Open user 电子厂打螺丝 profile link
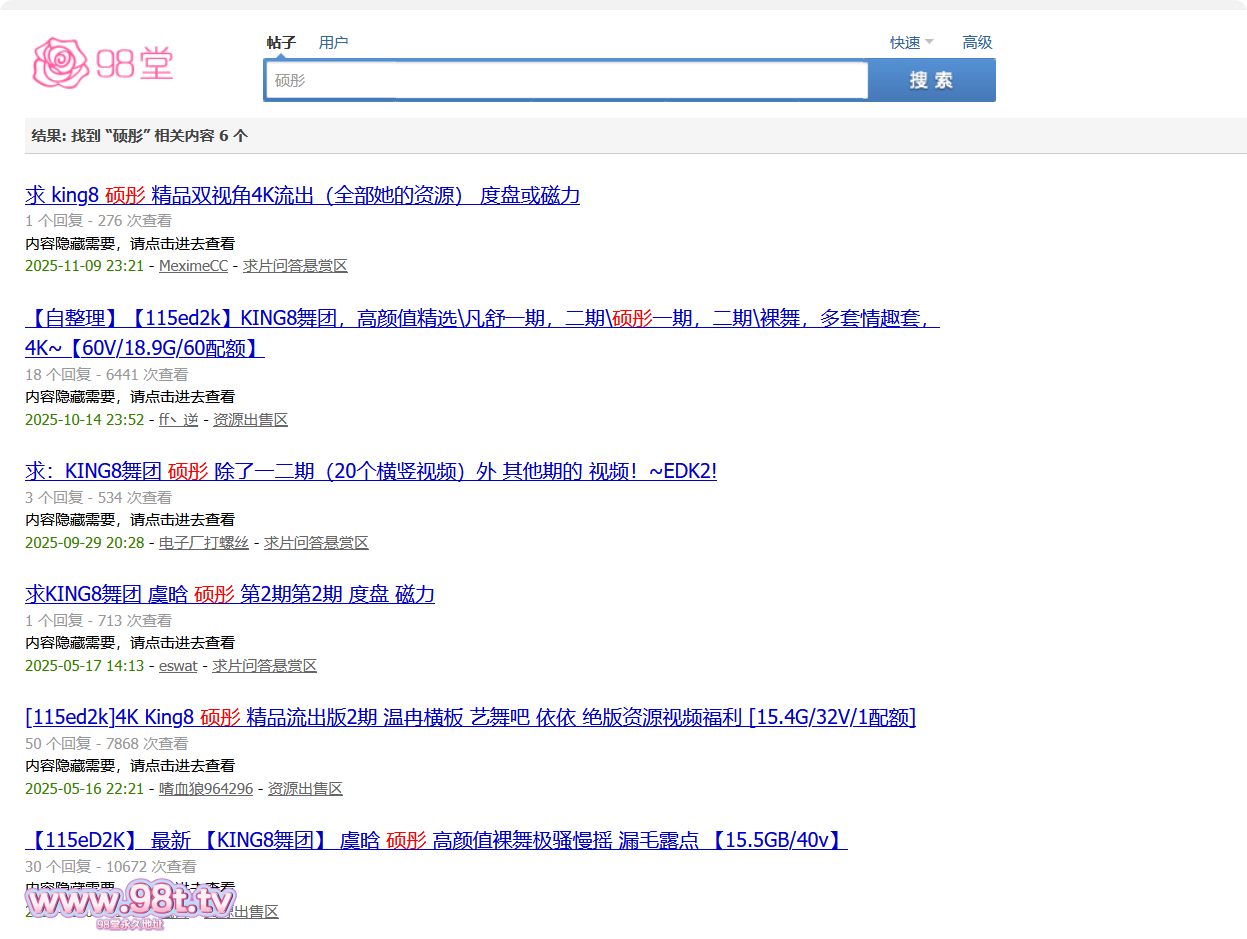The image size is (1247, 939). [x=203, y=543]
